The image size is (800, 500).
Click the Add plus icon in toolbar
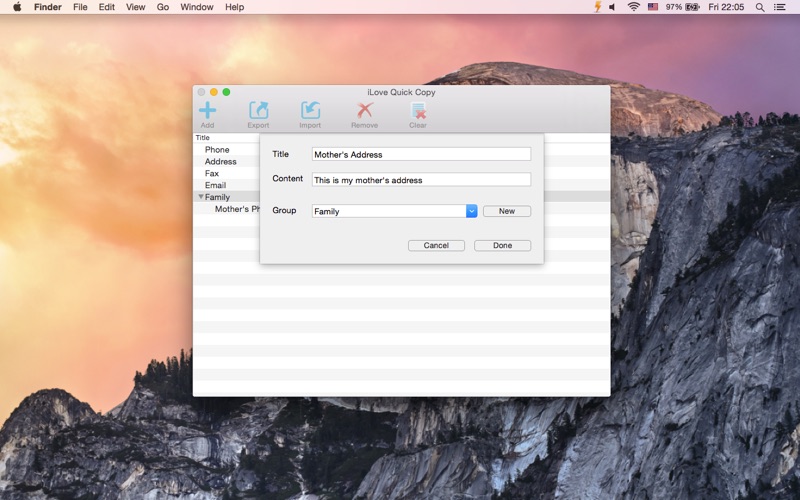tap(207, 110)
